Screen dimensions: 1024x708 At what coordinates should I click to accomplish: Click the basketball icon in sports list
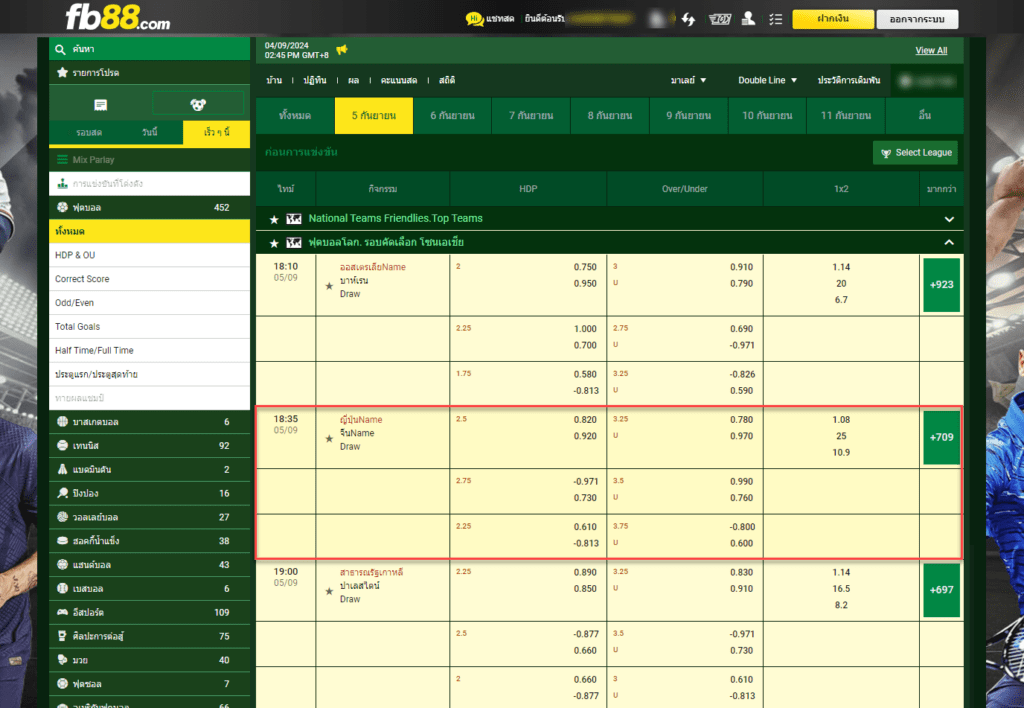click(x=62, y=421)
